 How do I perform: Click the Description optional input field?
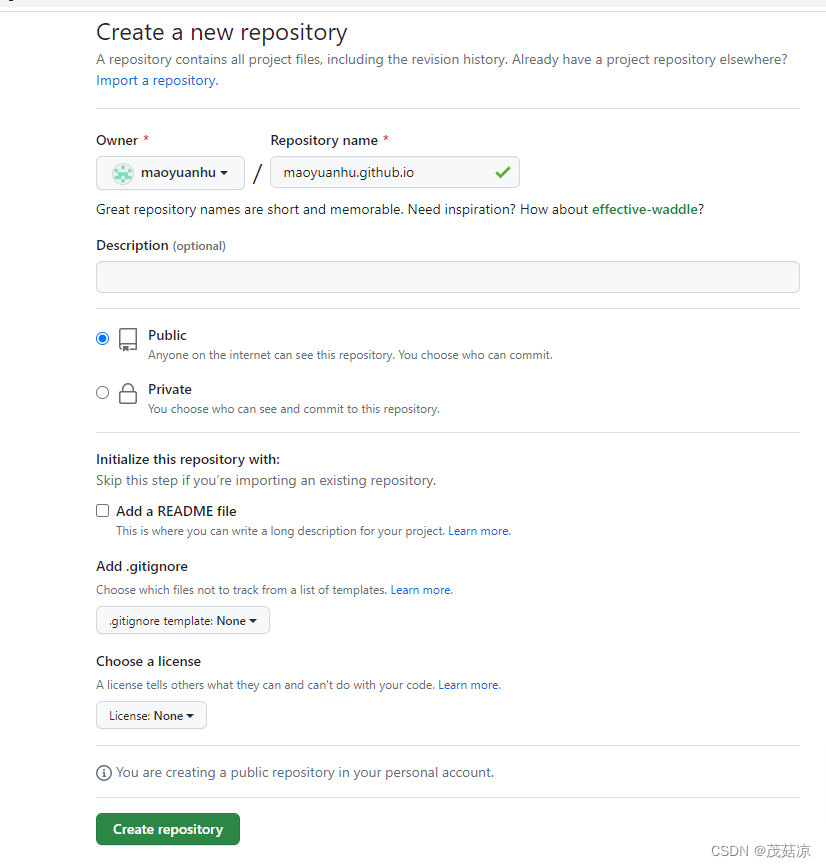(447, 276)
